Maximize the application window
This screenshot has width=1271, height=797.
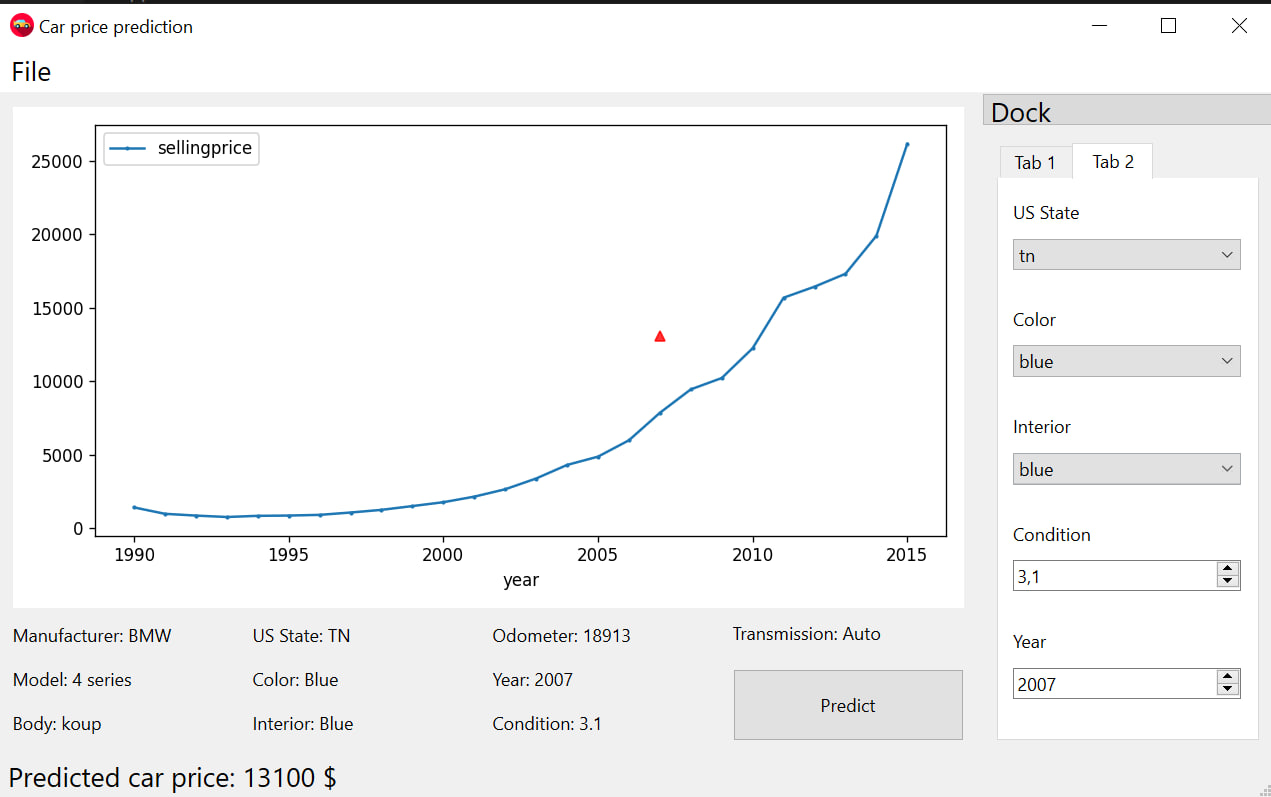tap(1168, 26)
